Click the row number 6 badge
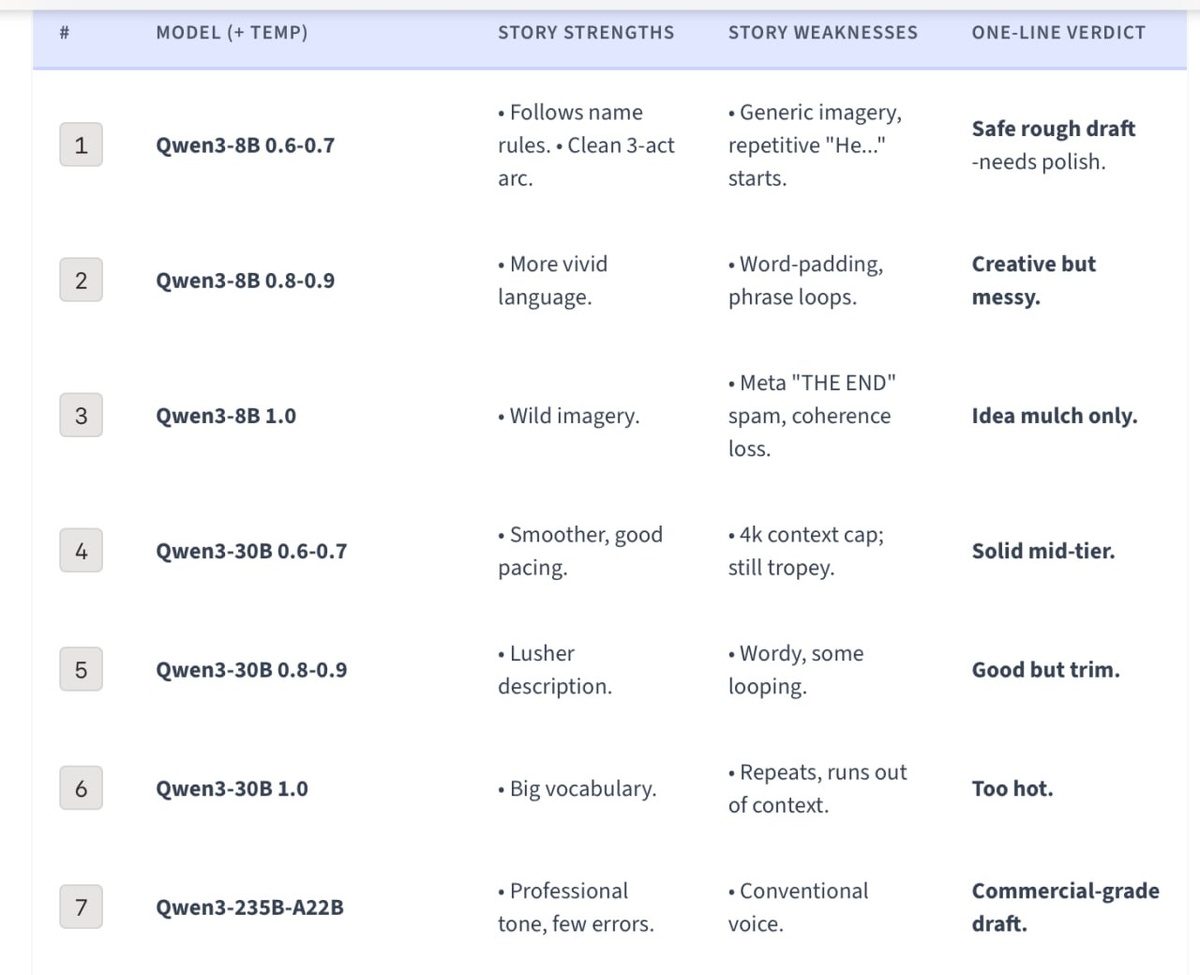Image resolution: width=1200 pixels, height=975 pixels. pos(81,789)
